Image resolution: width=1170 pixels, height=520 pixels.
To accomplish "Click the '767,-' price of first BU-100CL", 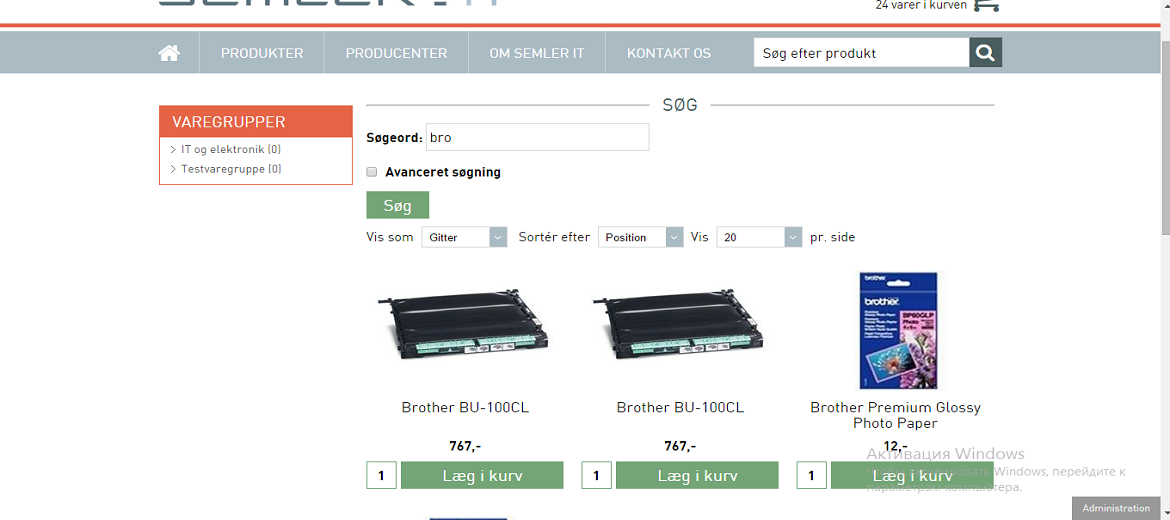I will pyautogui.click(x=465, y=446).
